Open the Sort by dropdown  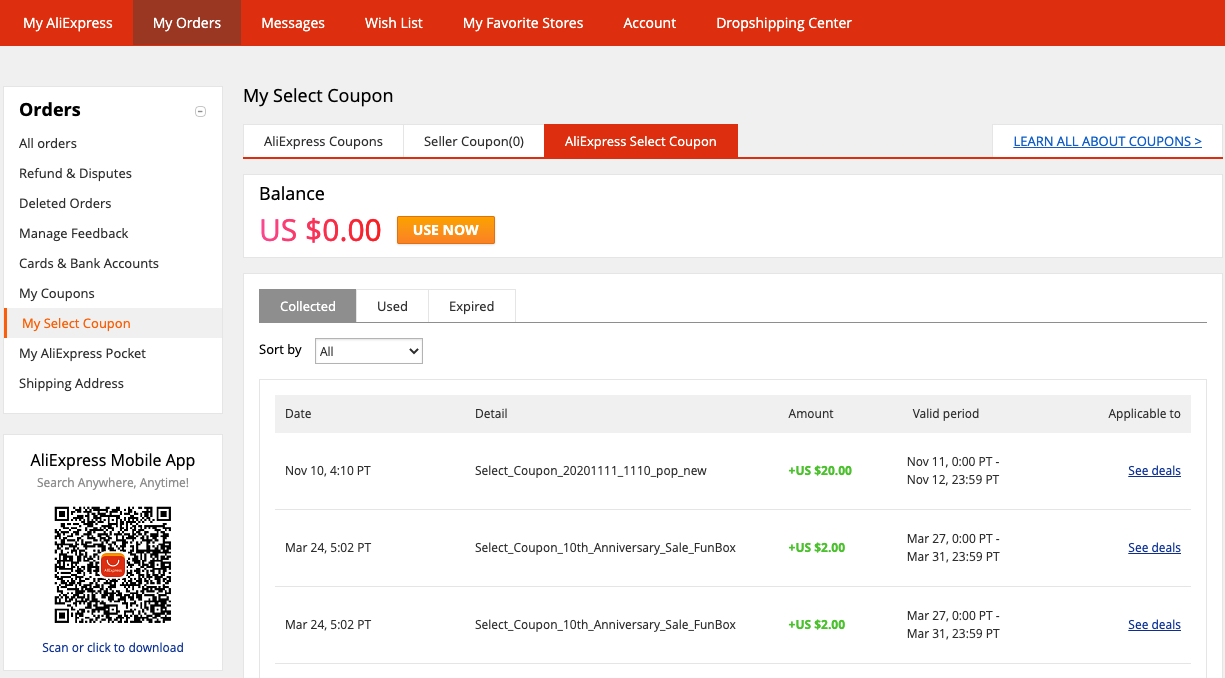369,351
